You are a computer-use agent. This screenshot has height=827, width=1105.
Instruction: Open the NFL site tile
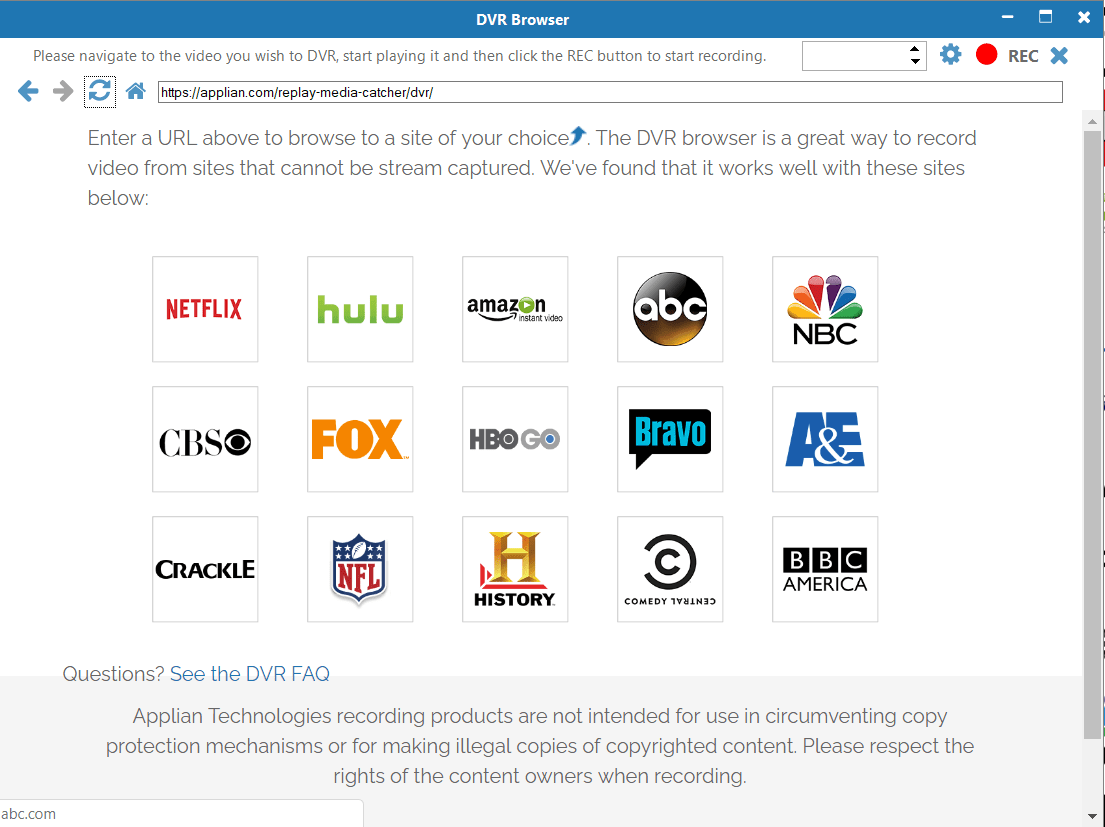point(360,569)
